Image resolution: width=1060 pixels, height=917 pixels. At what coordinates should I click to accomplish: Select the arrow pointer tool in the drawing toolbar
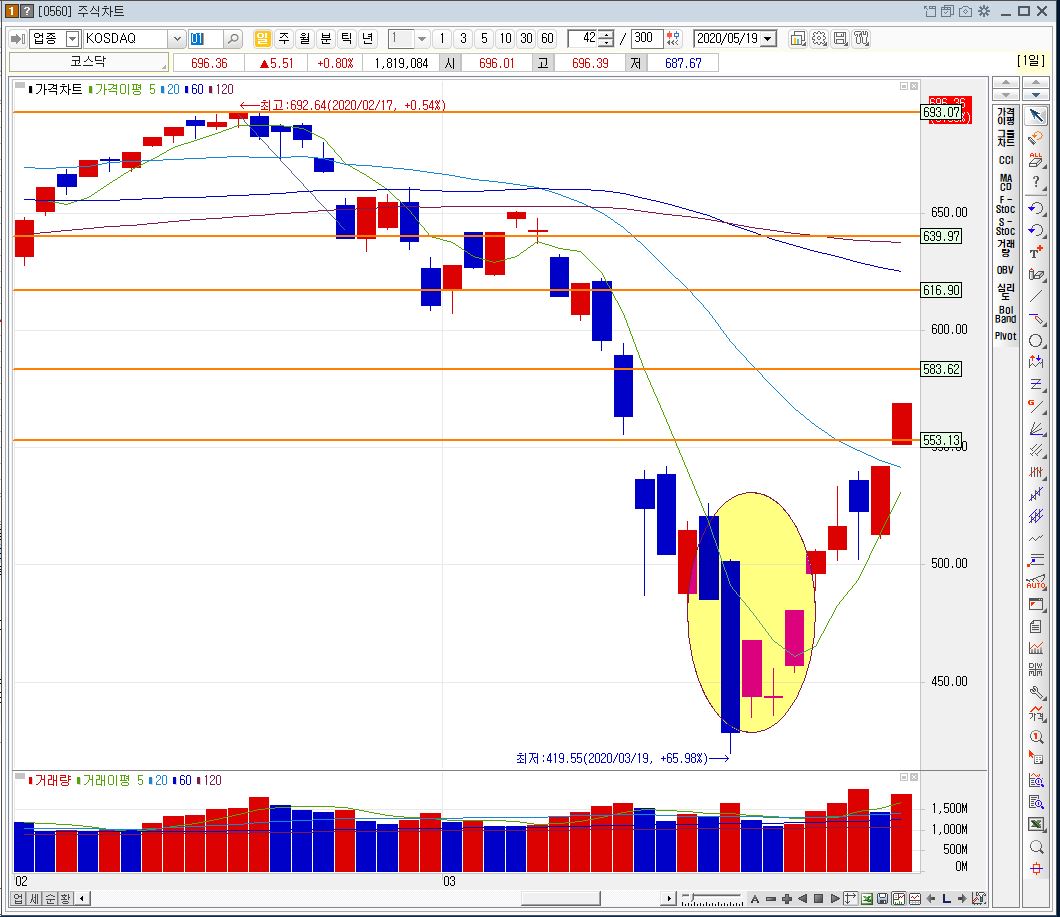[x=1036, y=116]
